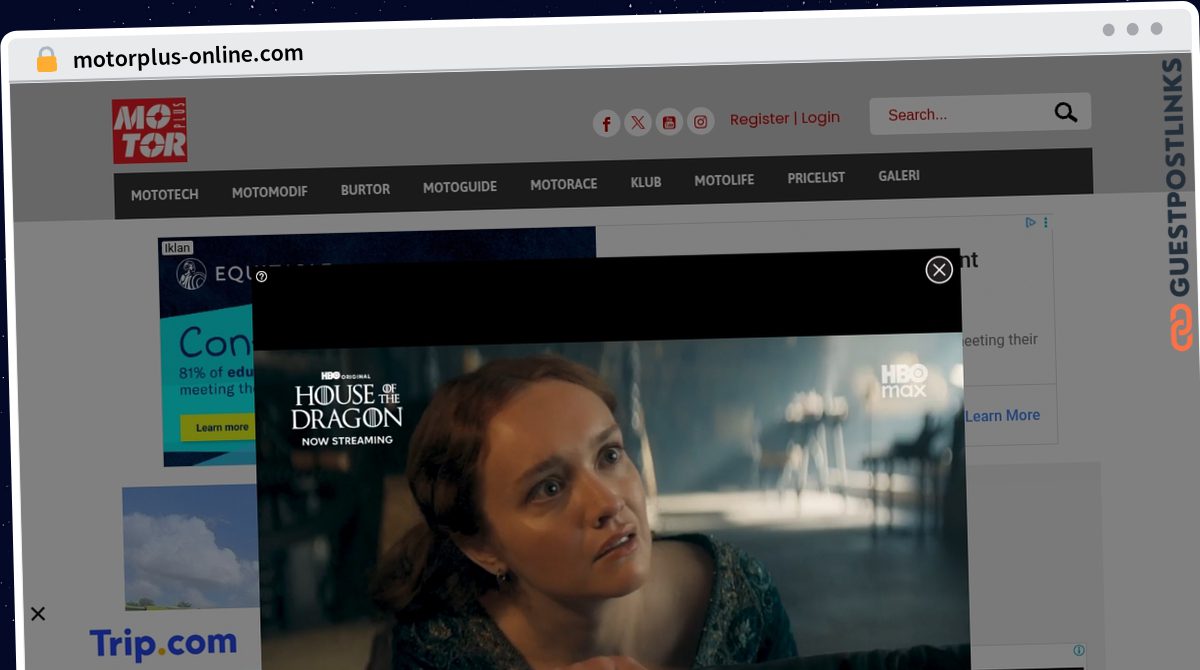
Task: Open the X (Twitter) social icon
Action: 638,123
